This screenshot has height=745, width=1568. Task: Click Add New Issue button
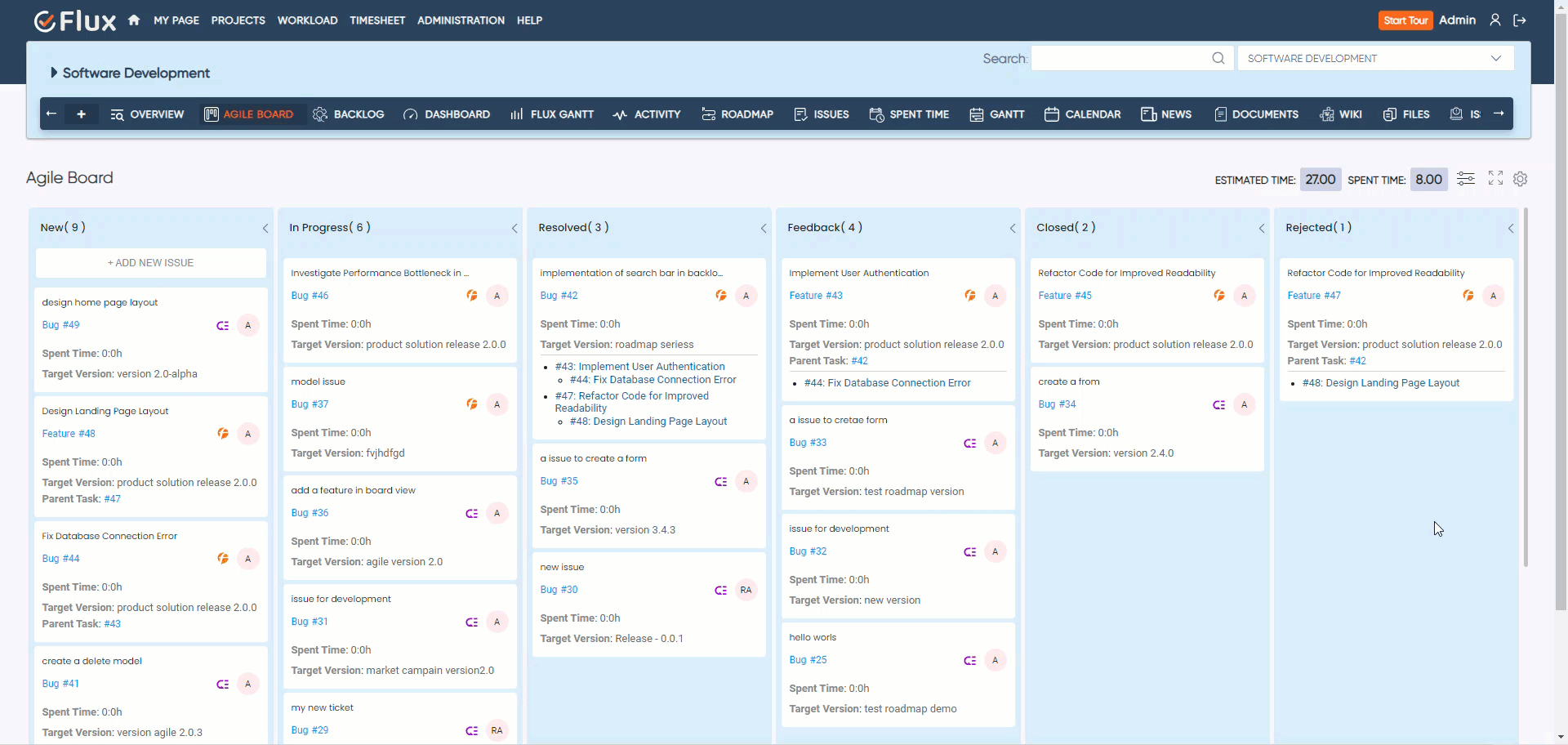click(151, 263)
